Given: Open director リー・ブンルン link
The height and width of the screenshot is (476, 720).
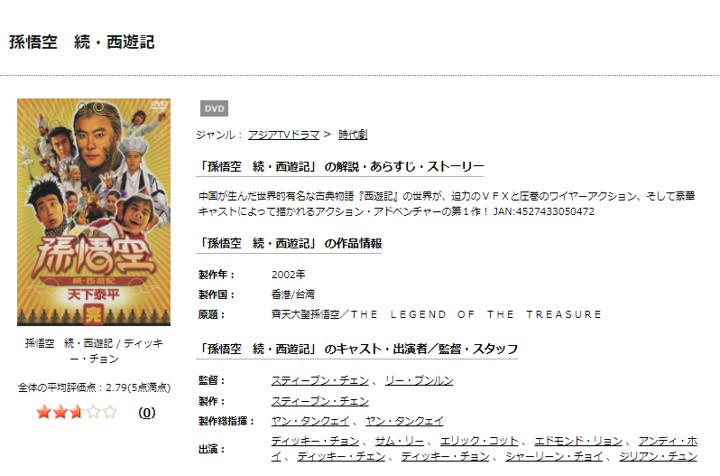Looking at the screenshot, I should coord(419,381).
